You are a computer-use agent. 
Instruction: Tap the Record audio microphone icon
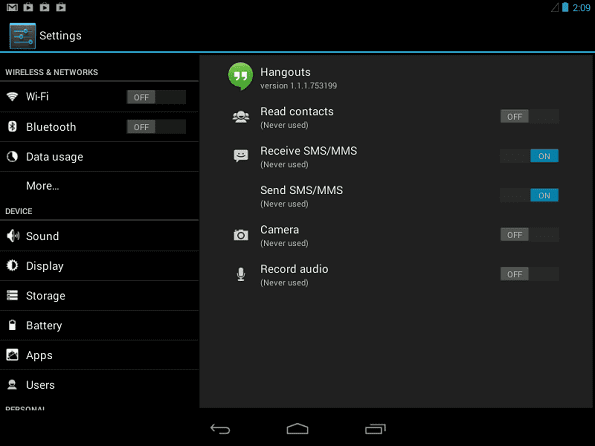241,274
